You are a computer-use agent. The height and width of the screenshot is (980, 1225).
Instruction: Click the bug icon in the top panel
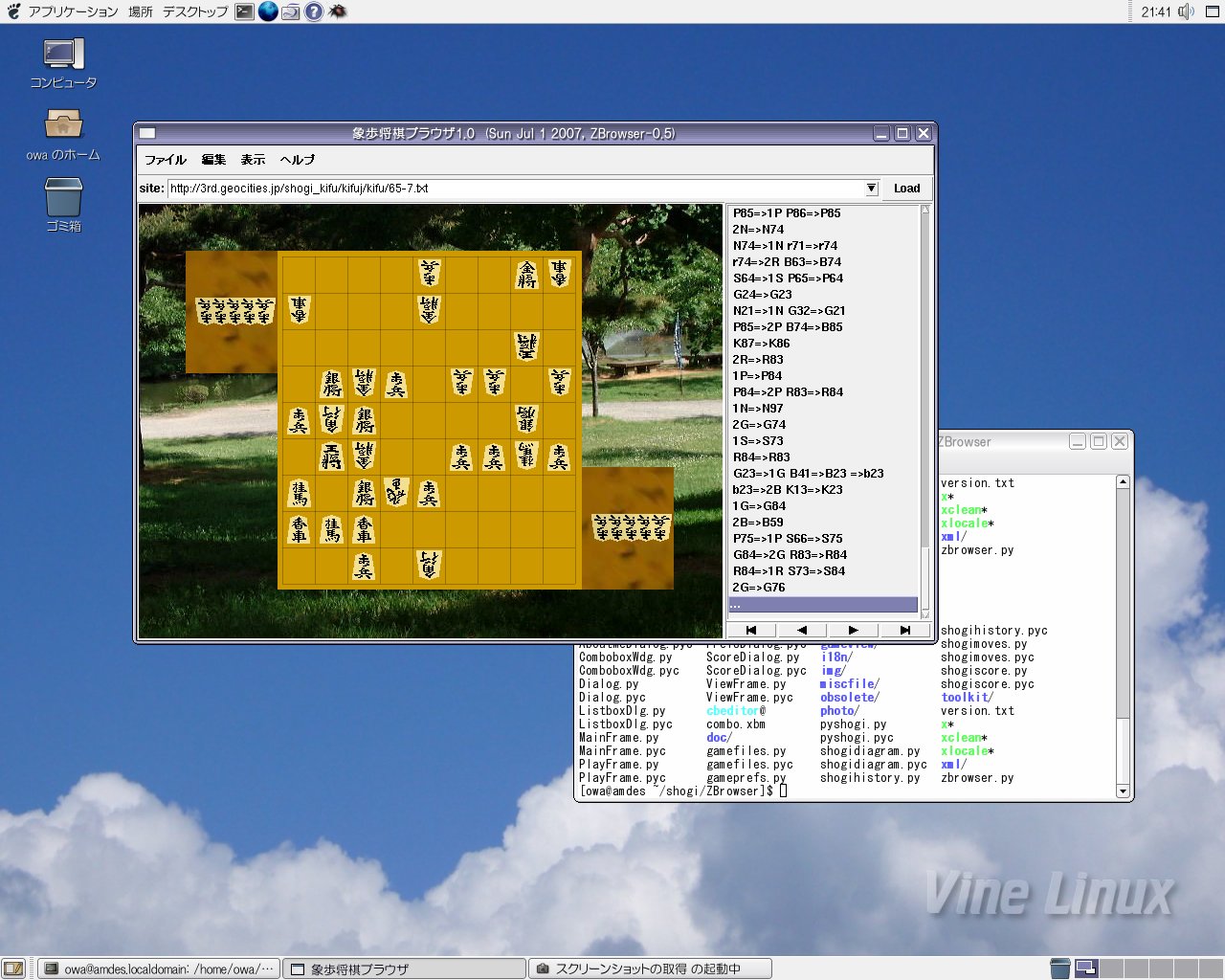point(338,11)
